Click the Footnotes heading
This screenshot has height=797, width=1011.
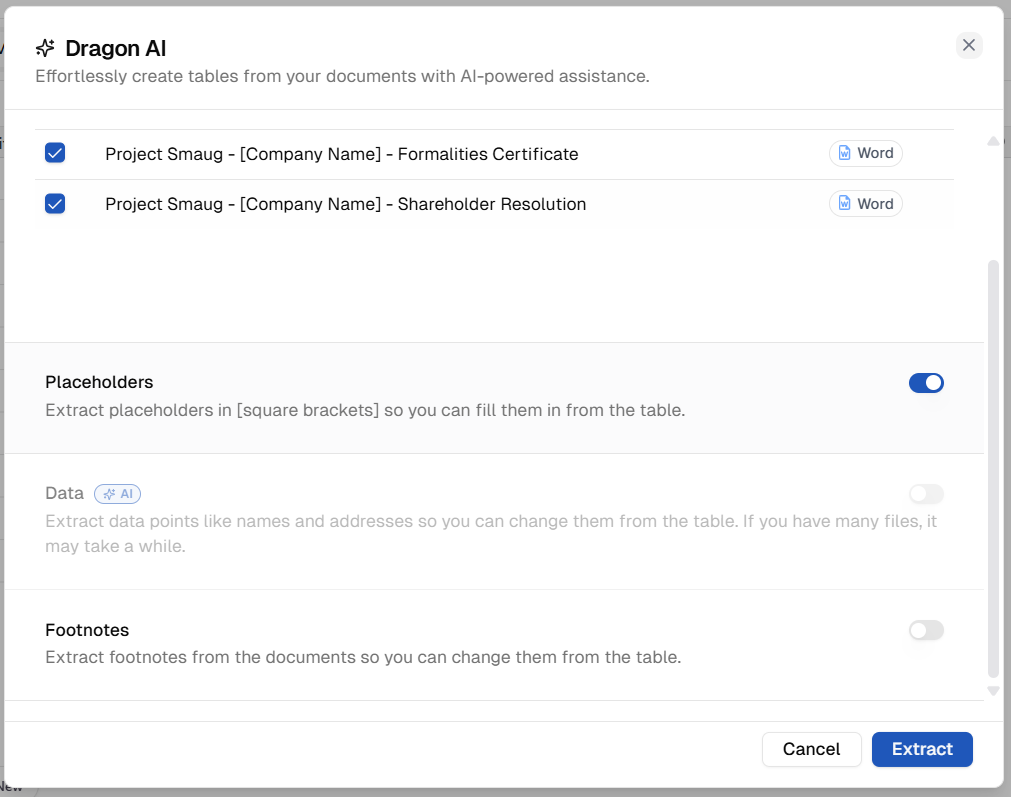[87, 630]
